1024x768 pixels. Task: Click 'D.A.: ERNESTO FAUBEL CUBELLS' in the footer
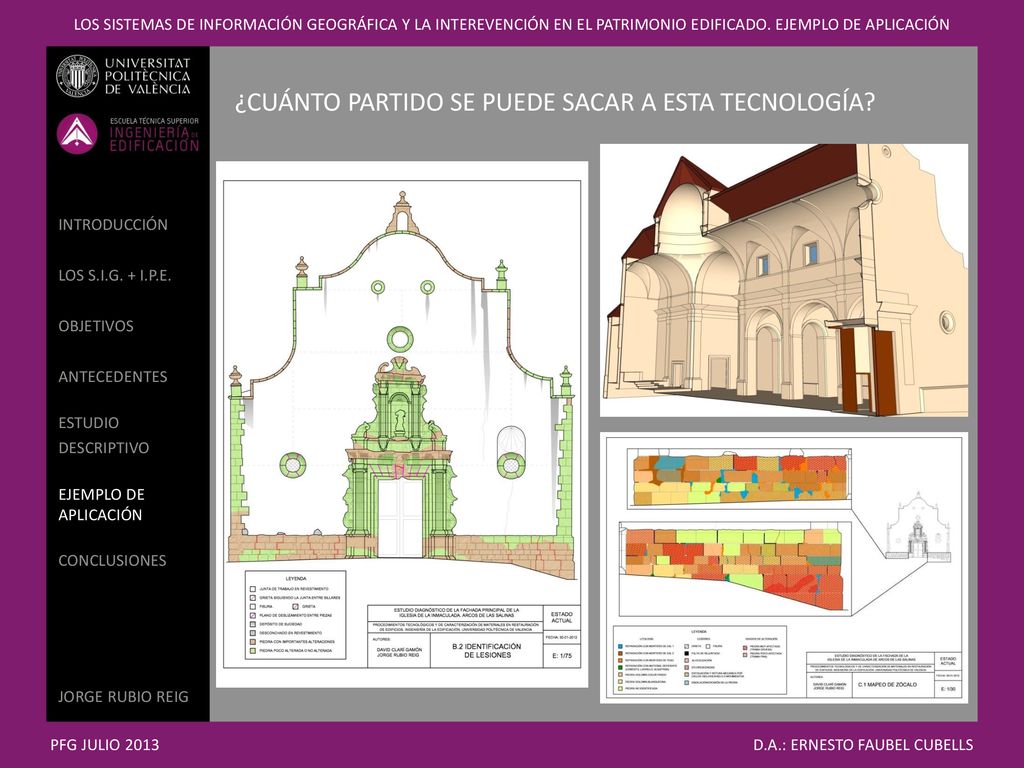(x=863, y=744)
